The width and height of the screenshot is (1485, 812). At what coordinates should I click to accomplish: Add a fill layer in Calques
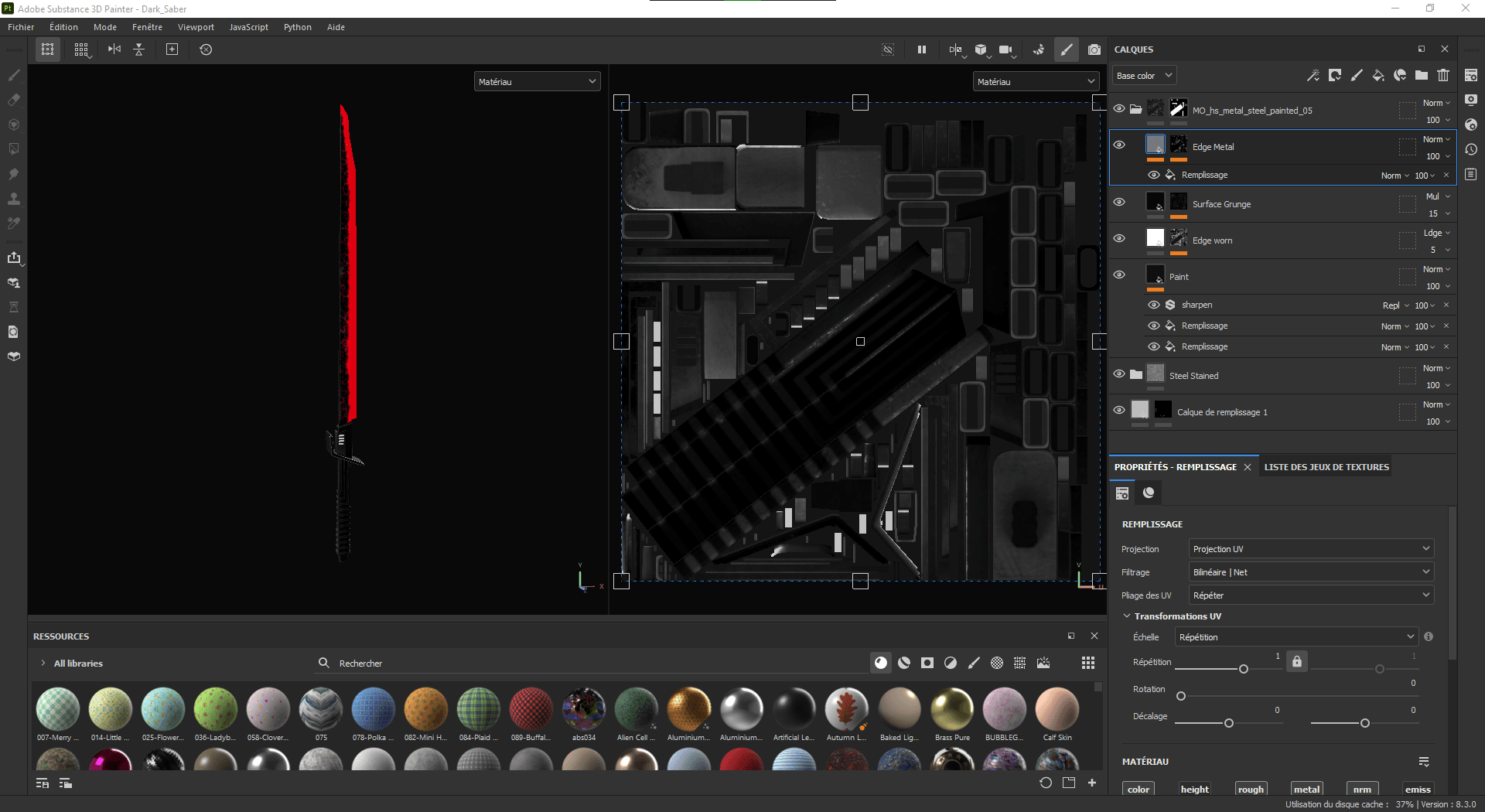click(x=1378, y=75)
